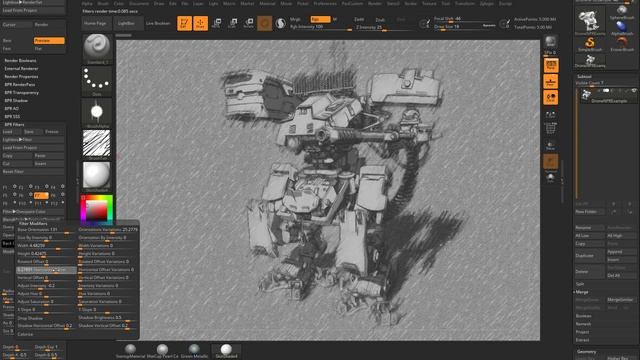Select the DroneNPRExample tool thumbnail
640x360 pixels.
pos(589,21)
